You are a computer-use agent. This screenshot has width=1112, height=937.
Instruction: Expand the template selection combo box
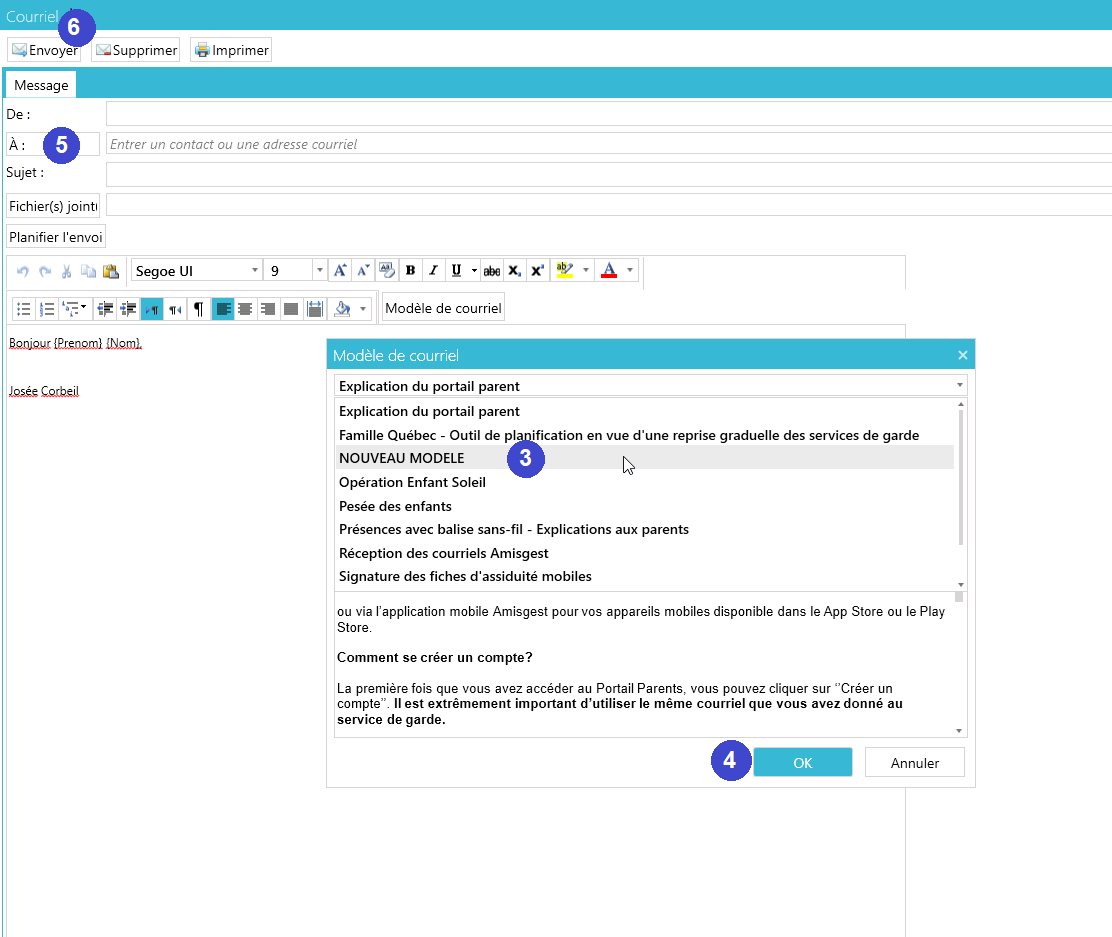point(959,386)
